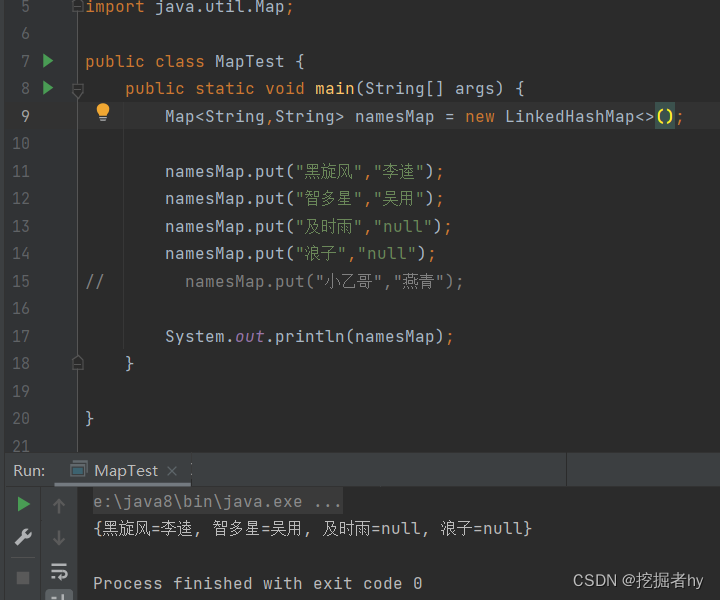Collapse the main method fold marker
This screenshot has height=600, width=720.
(x=78, y=90)
